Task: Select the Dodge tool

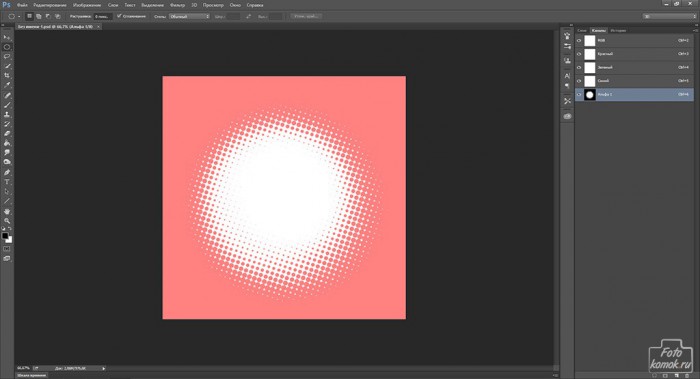Action: click(7, 162)
